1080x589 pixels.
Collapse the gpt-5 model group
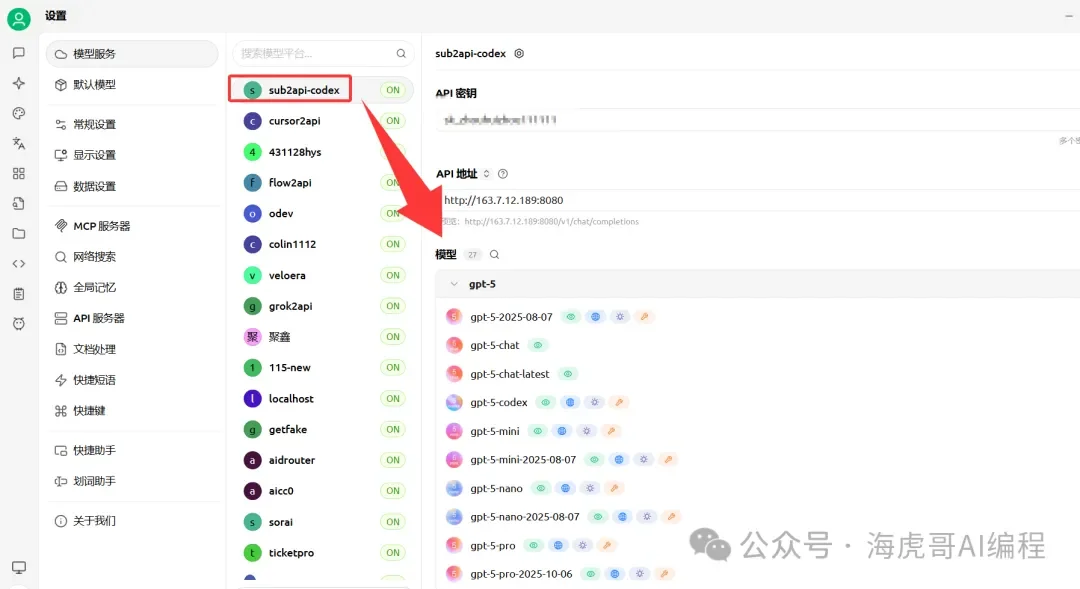point(456,283)
